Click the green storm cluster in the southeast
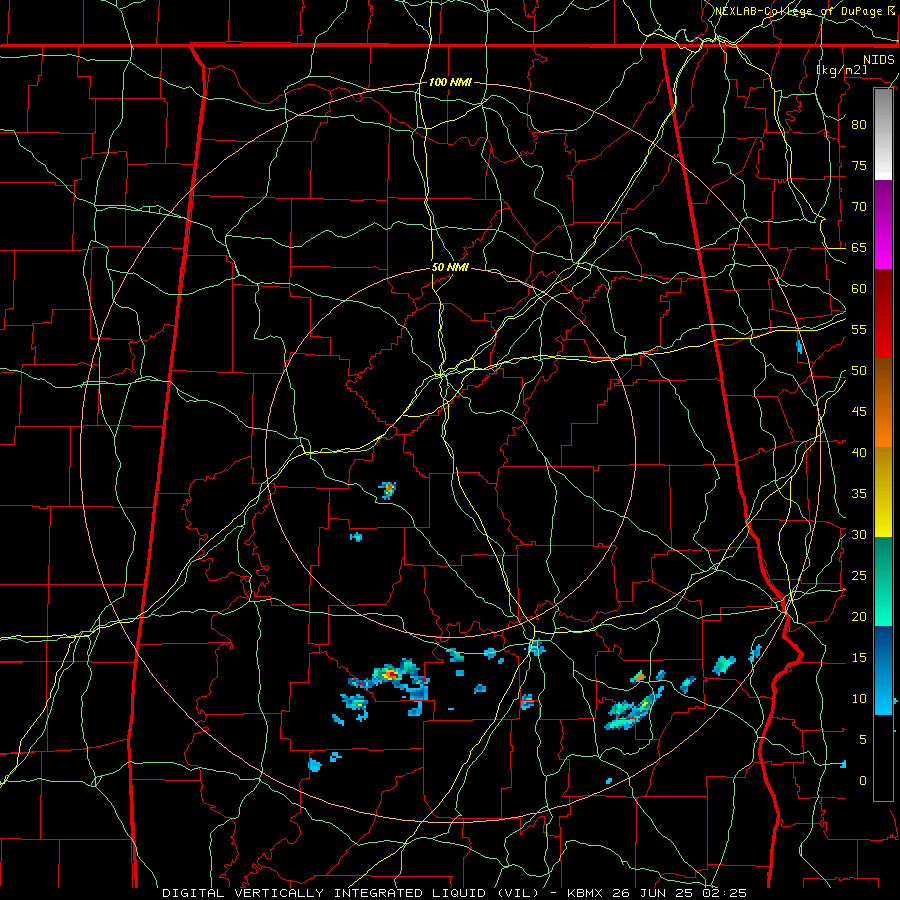This screenshot has width=900, height=900. pos(634,709)
